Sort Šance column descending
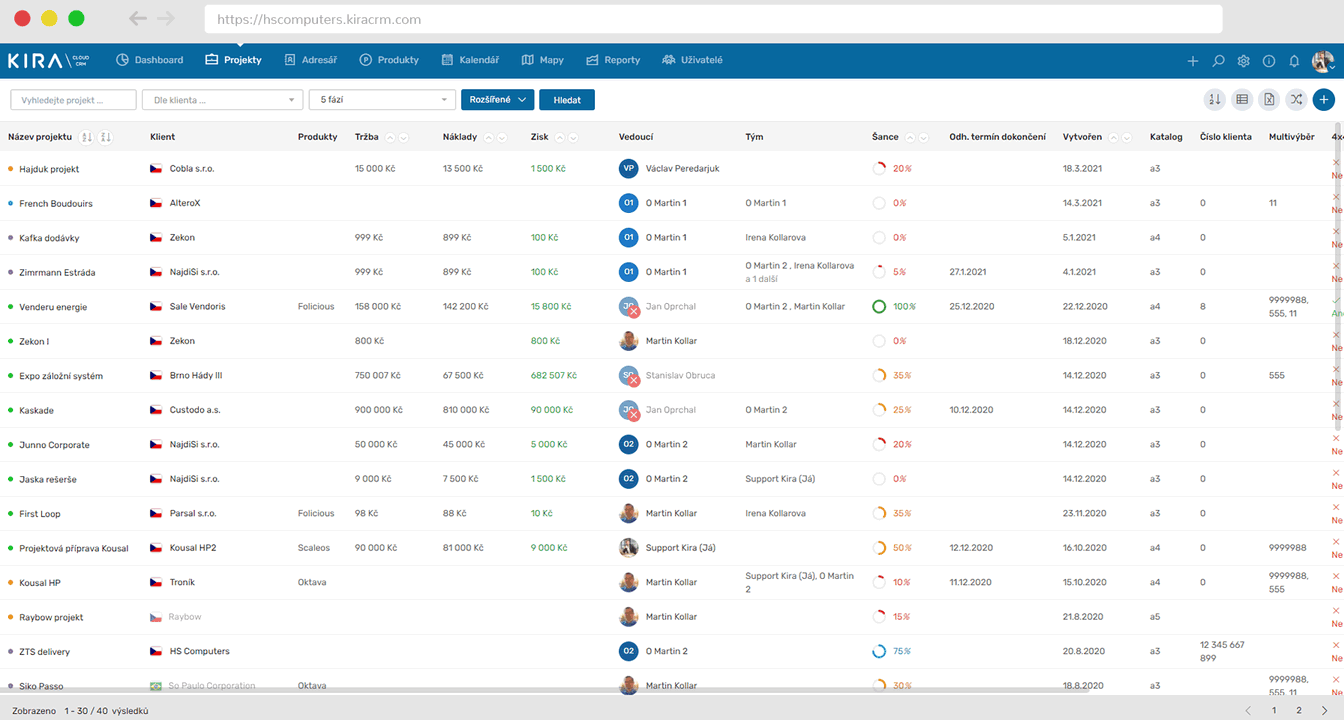Viewport: 1344px width, 720px height. pyautogui.click(x=924, y=137)
